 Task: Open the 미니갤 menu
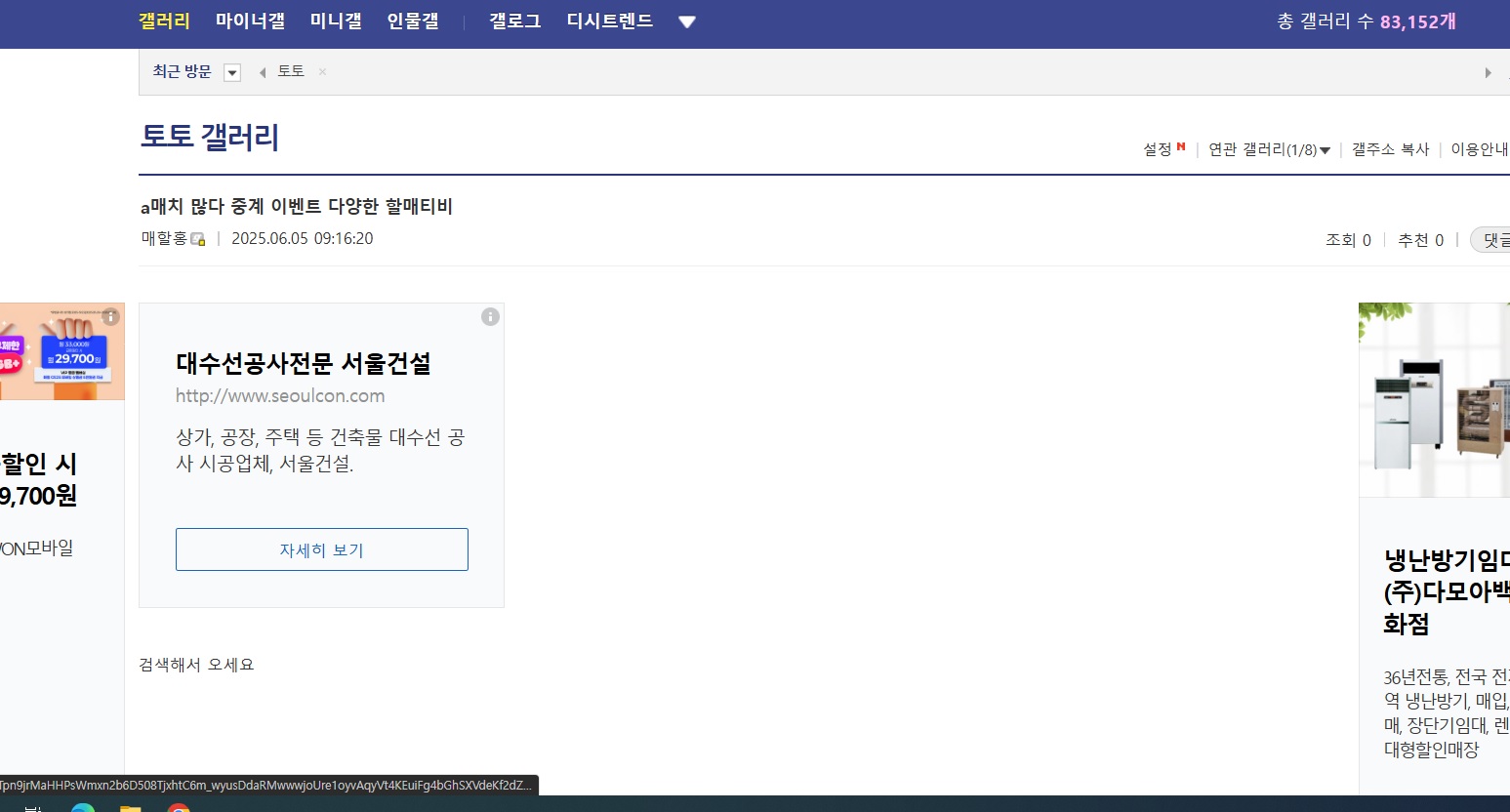click(336, 20)
